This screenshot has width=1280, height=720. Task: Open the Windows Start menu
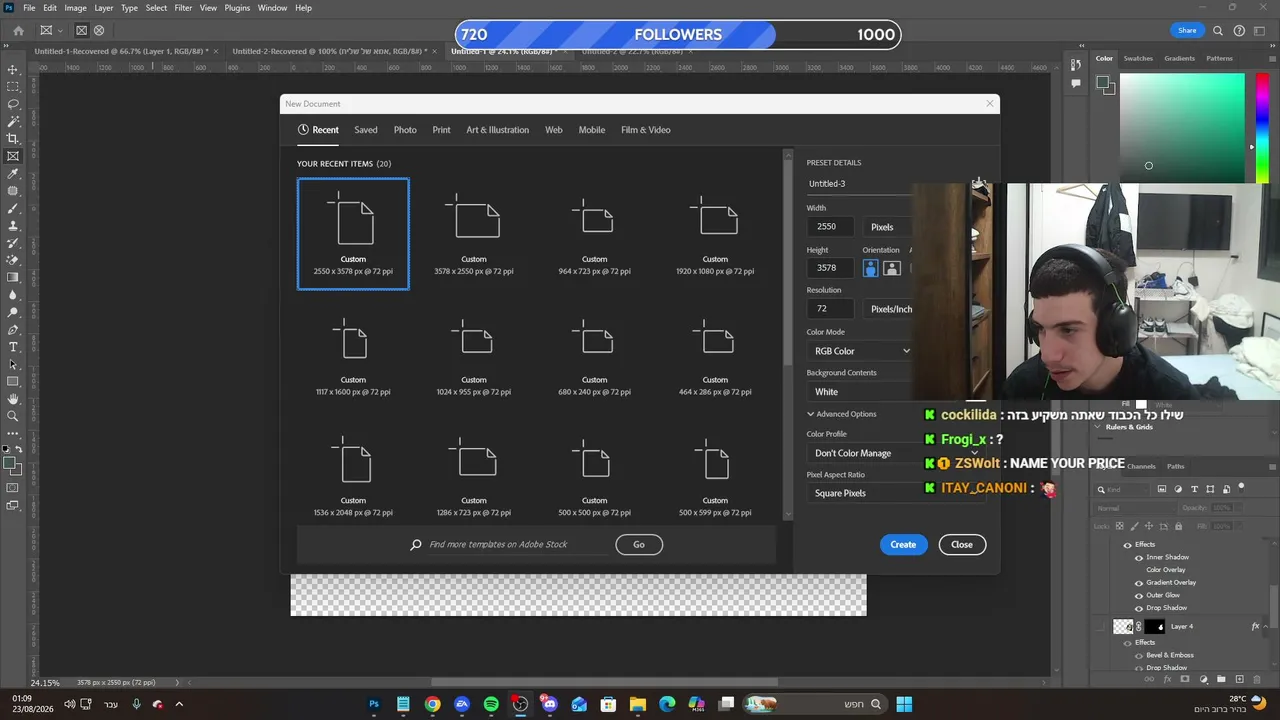click(904, 704)
